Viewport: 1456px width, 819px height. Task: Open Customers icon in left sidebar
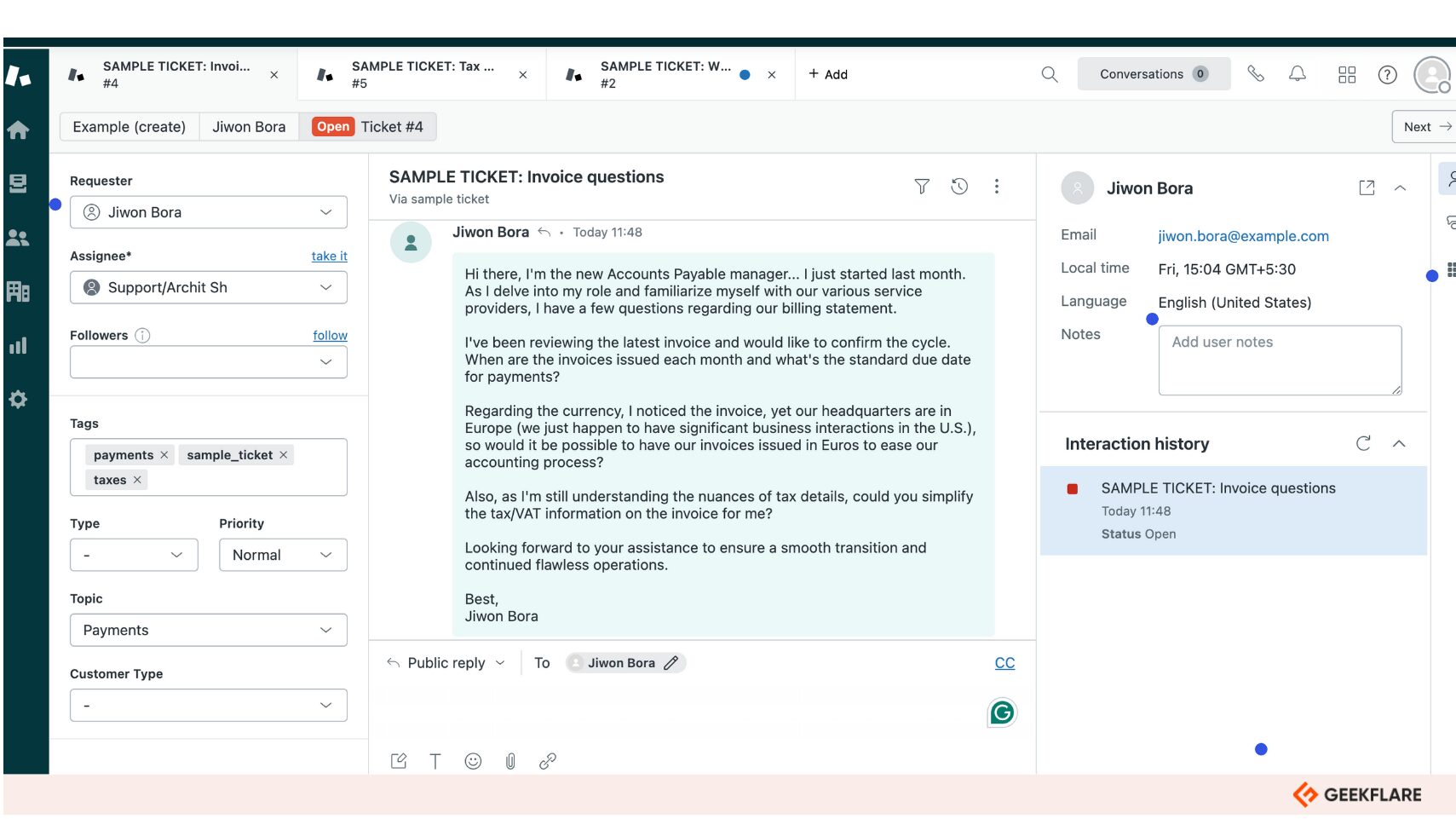pos(18,239)
